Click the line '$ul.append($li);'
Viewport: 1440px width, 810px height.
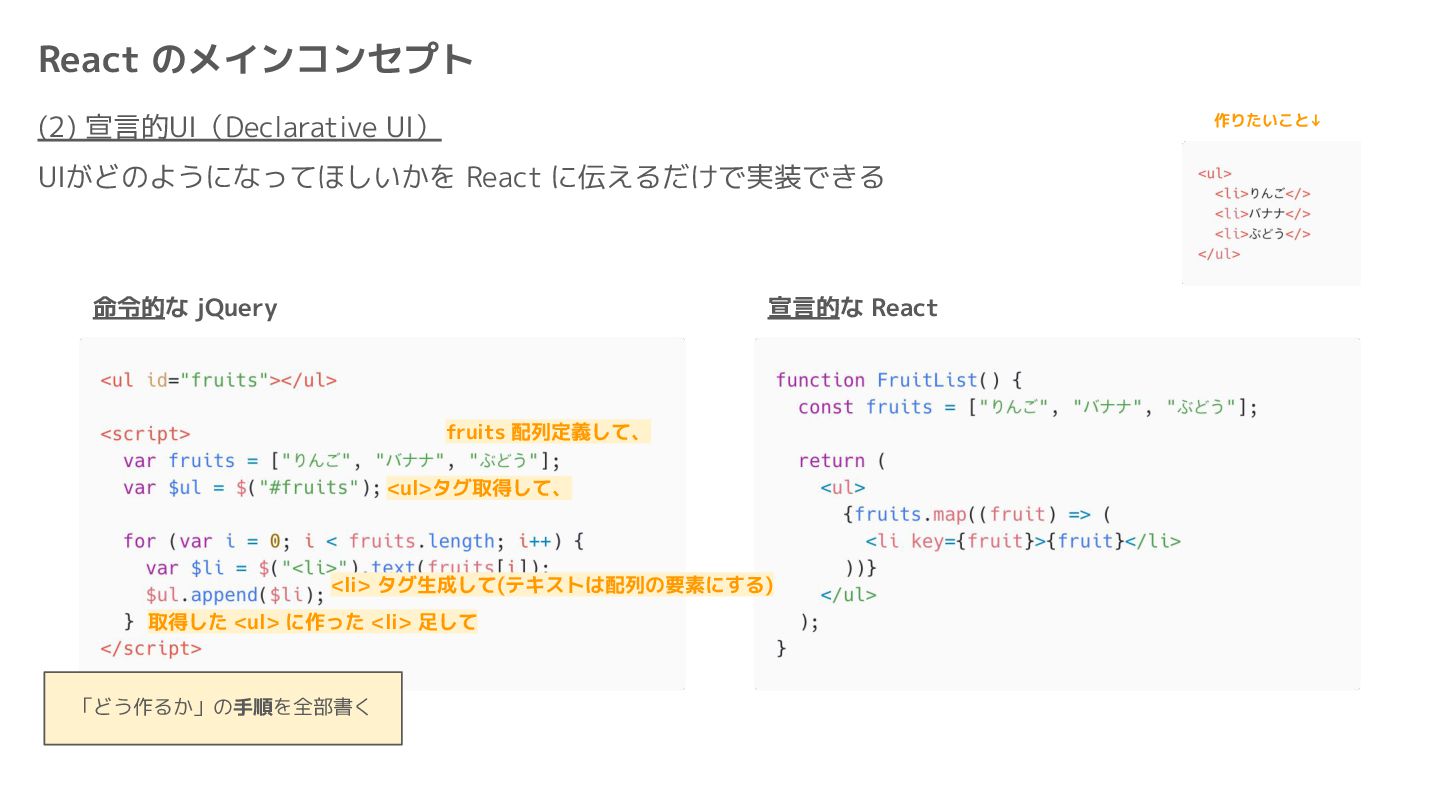(235, 595)
